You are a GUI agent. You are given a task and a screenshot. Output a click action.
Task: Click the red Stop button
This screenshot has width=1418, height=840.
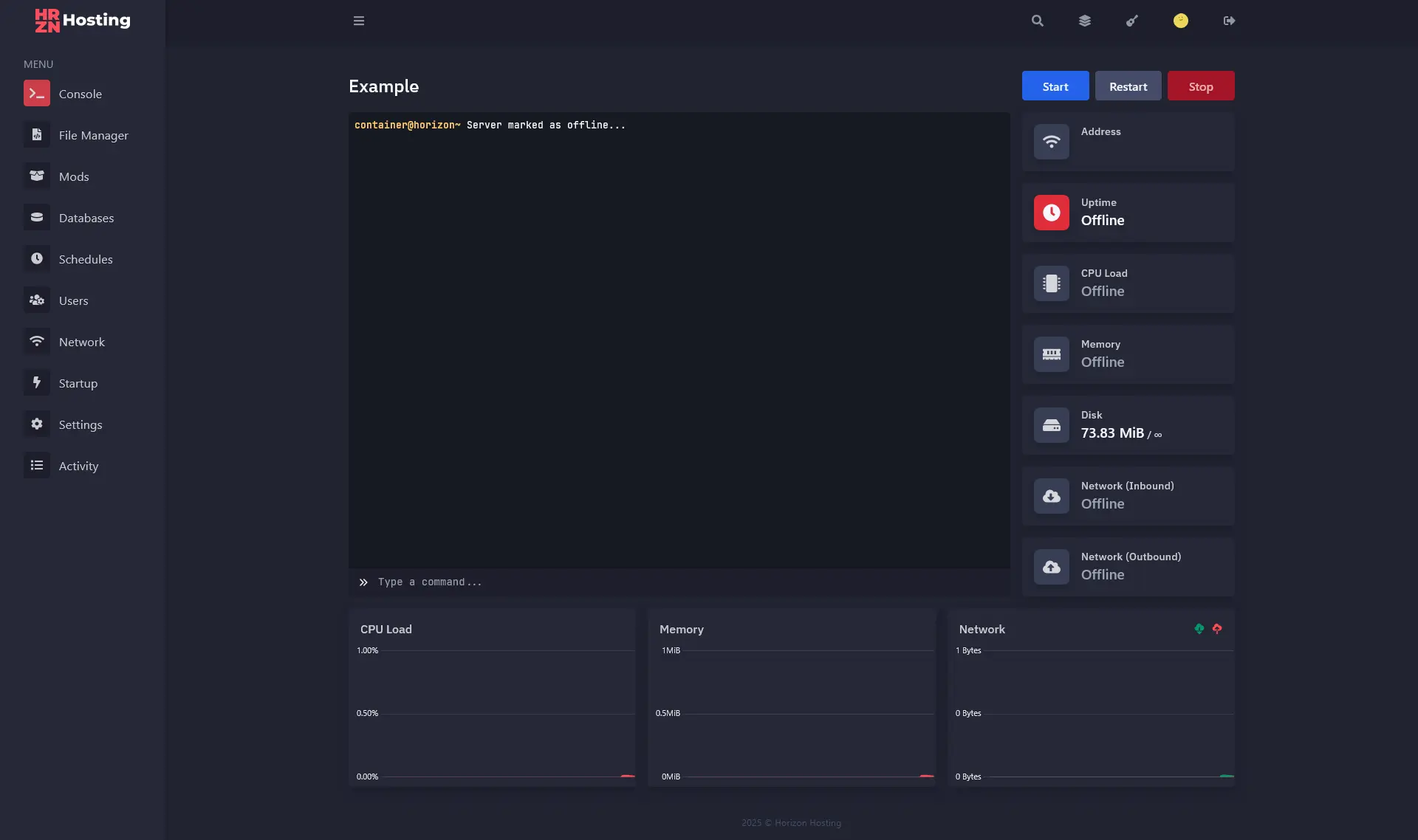coord(1200,86)
